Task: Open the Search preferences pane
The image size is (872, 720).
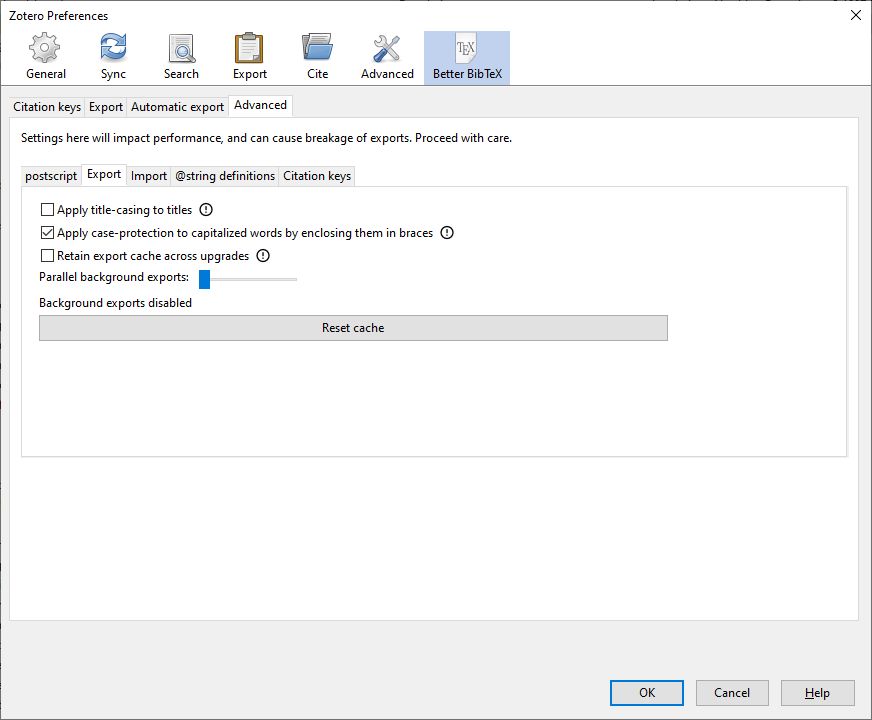Action: pos(181,57)
